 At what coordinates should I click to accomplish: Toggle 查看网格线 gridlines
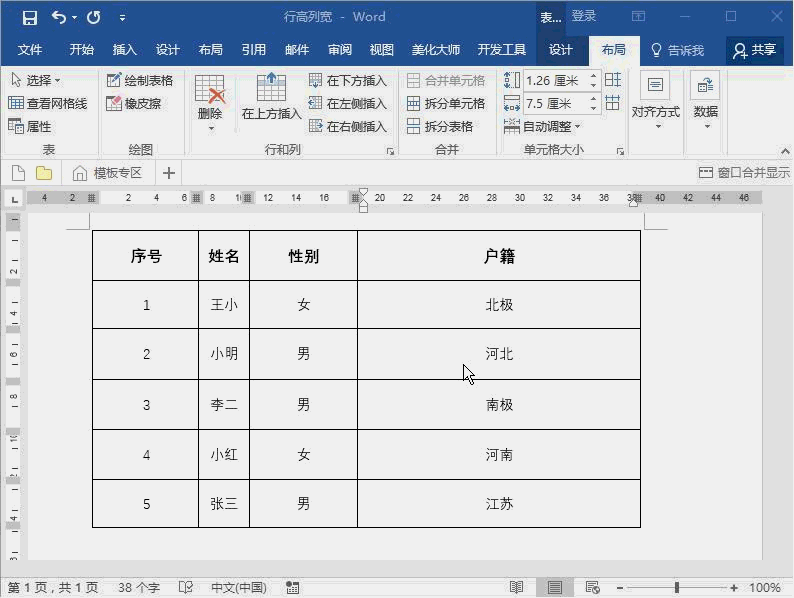click(48, 103)
